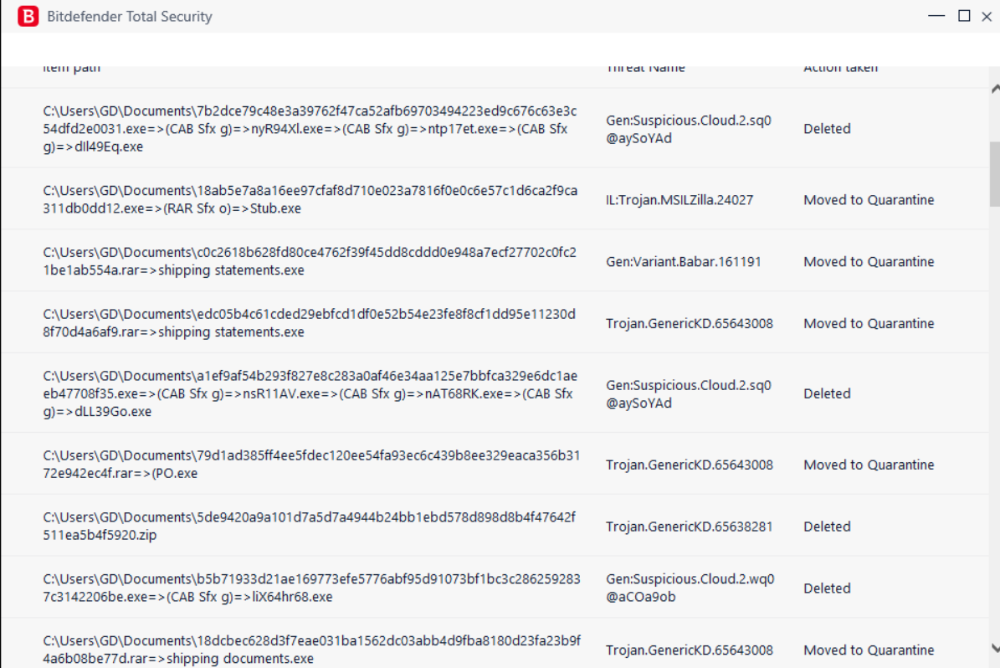Select the IL:Trojan.MSILZilla.24027 entry
The height and width of the screenshot is (668, 1000).
click(x=679, y=200)
